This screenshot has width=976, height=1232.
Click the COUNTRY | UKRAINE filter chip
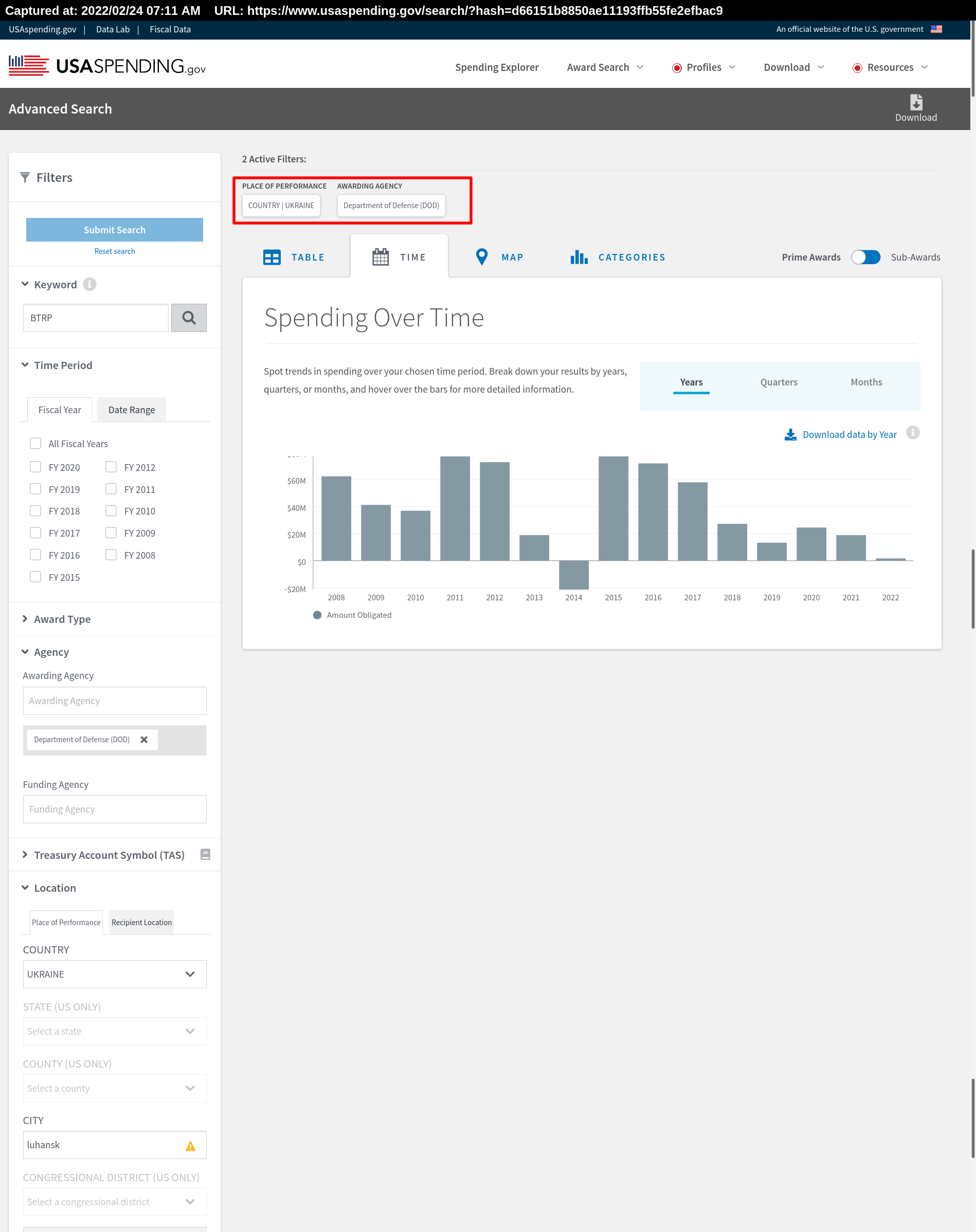pyautogui.click(x=281, y=206)
